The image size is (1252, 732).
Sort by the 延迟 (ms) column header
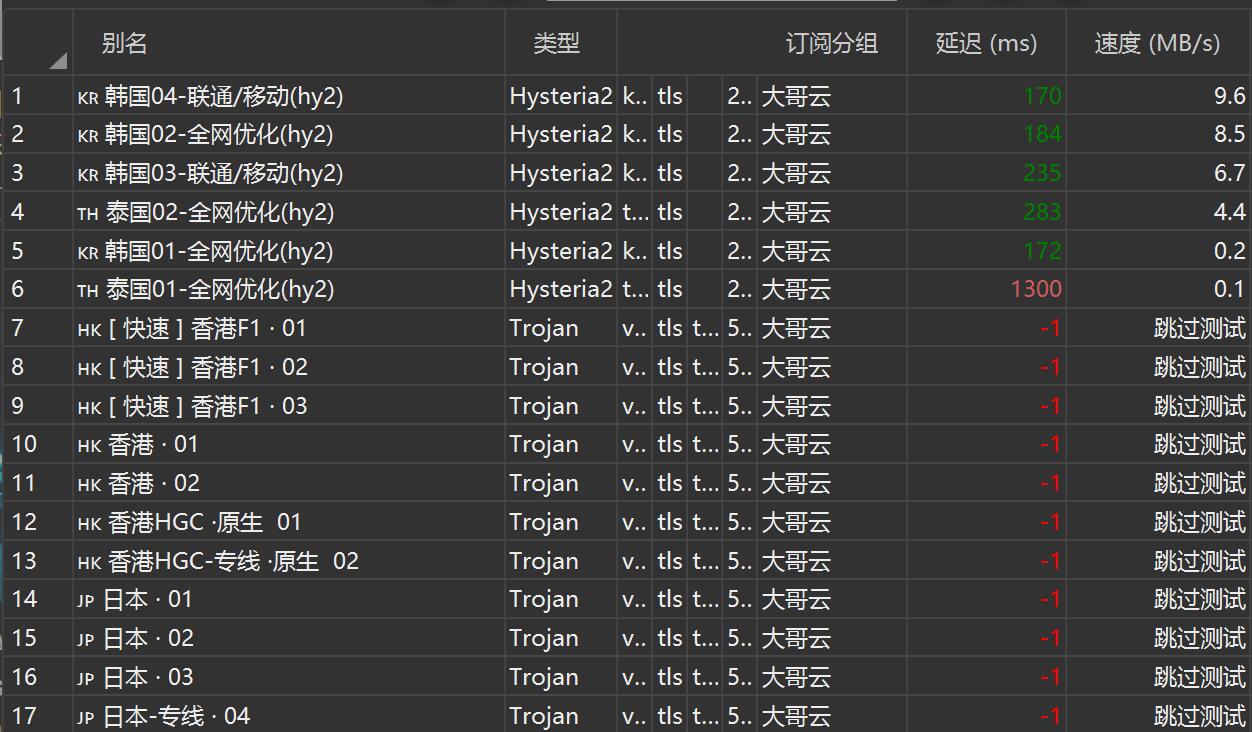click(986, 43)
